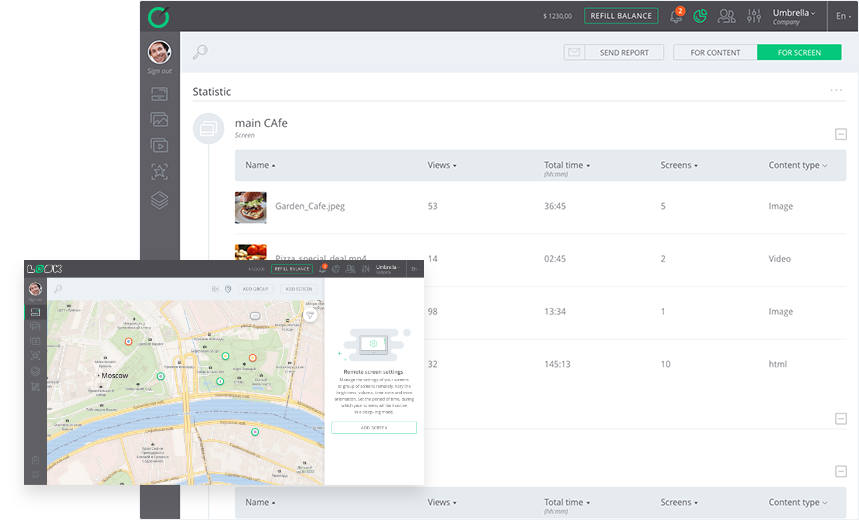859x520 pixels.
Task: Open the Umbrella company dropdown
Action: [794, 16]
